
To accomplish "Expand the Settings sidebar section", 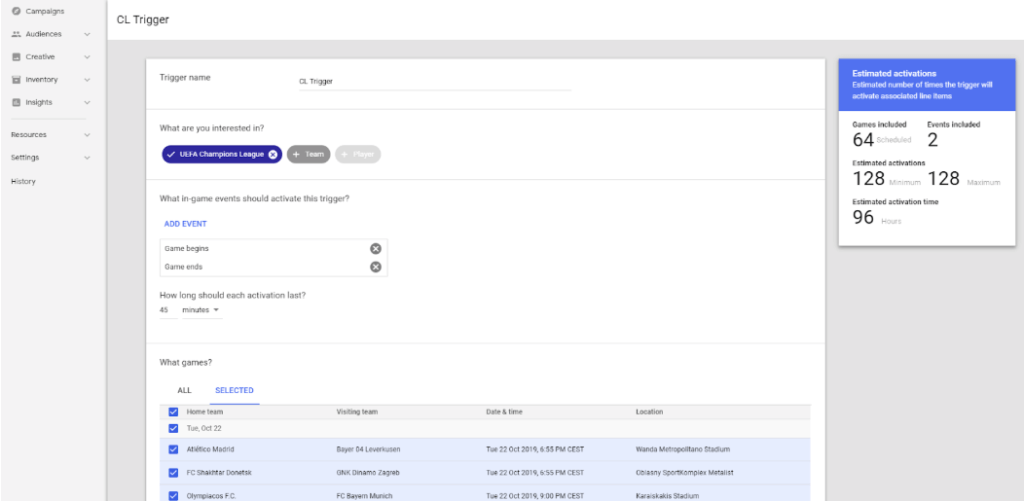I will click(50, 157).
